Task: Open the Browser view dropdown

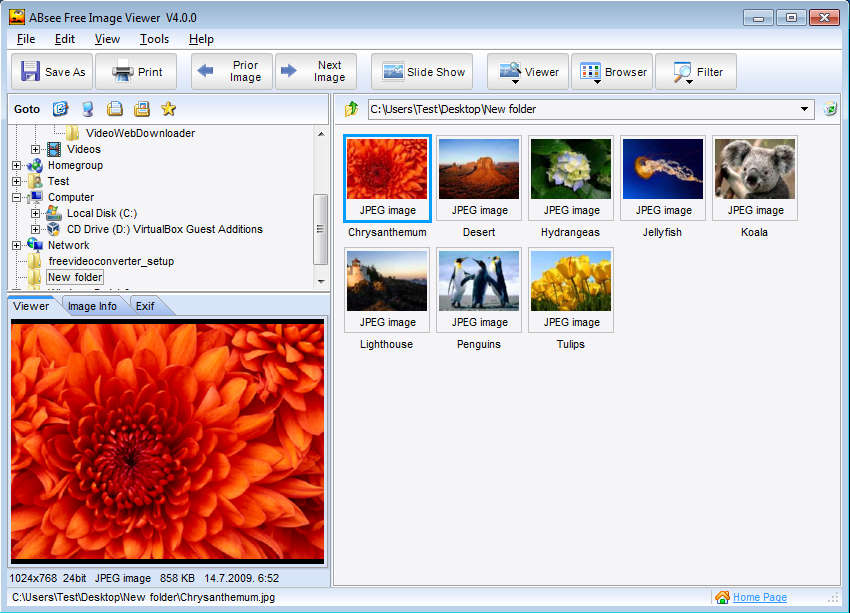Action: point(611,72)
